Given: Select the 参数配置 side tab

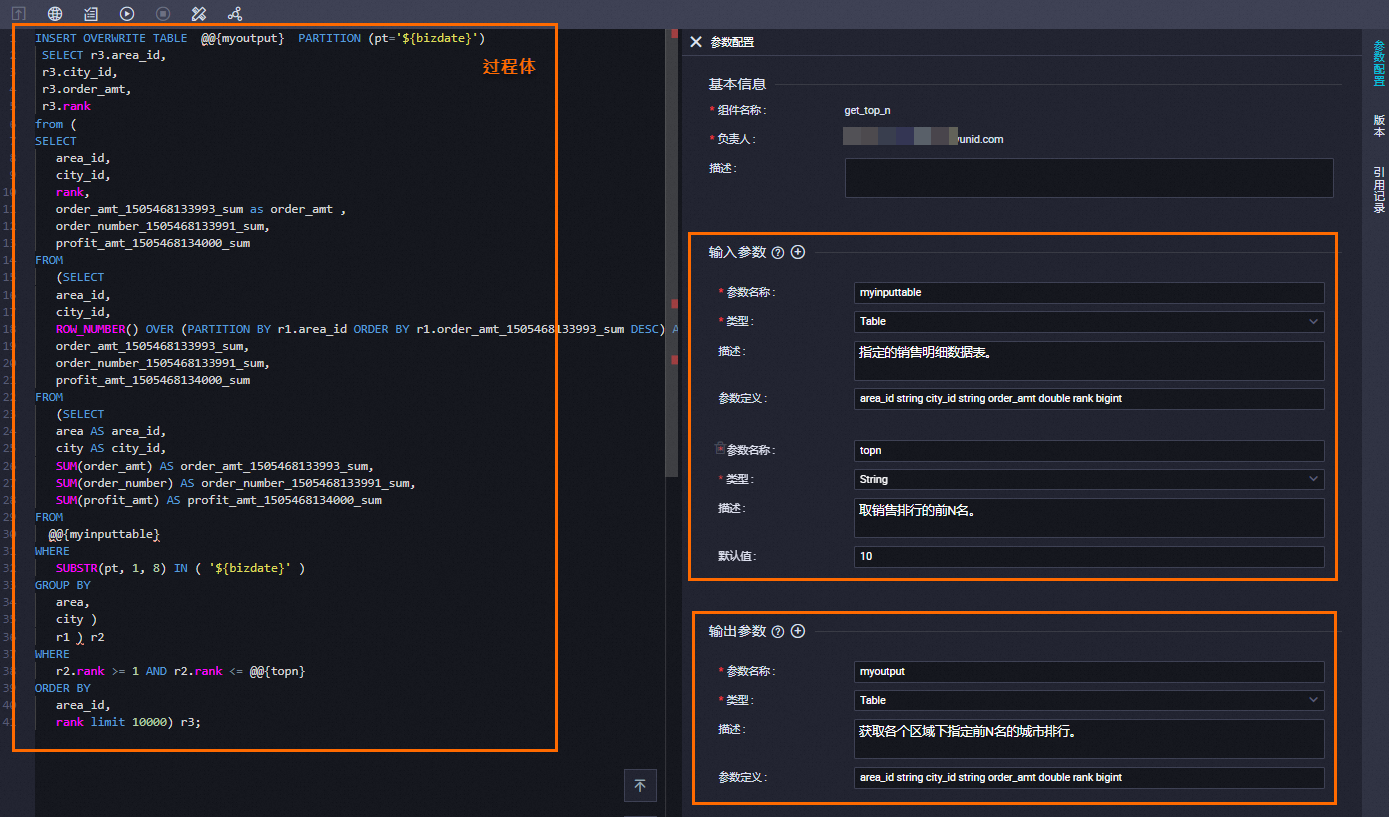Looking at the screenshot, I should point(1379,63).
